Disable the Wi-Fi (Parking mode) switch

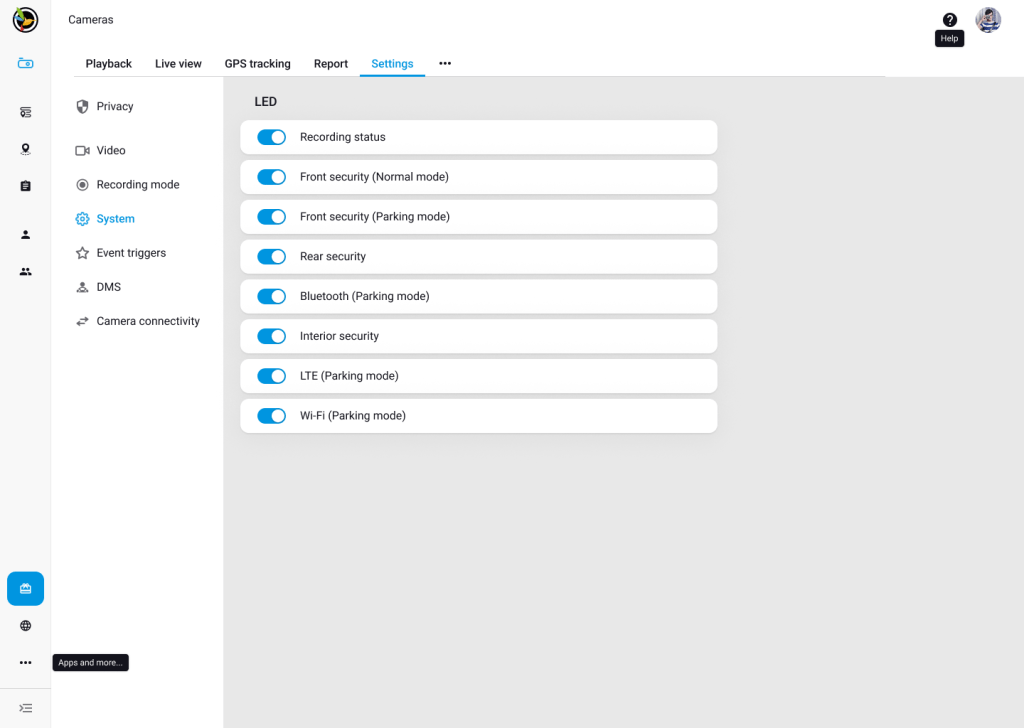coord(271,415)
